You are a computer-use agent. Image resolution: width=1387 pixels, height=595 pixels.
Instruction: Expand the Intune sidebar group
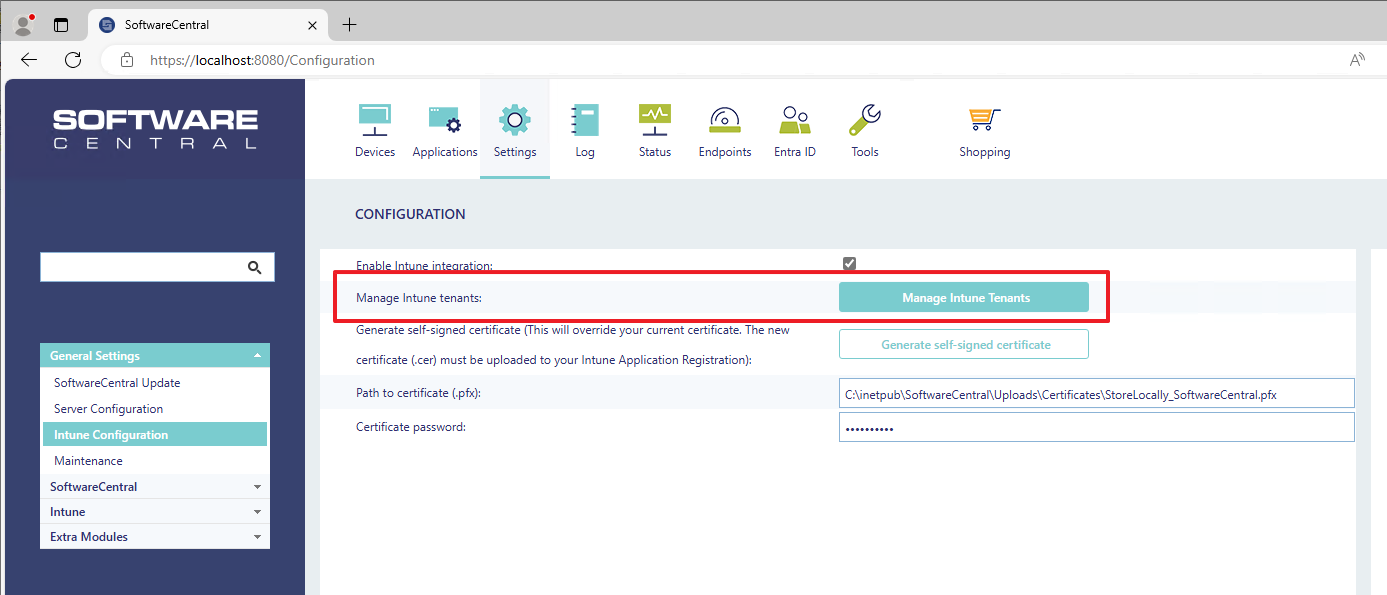click(155, 512)
